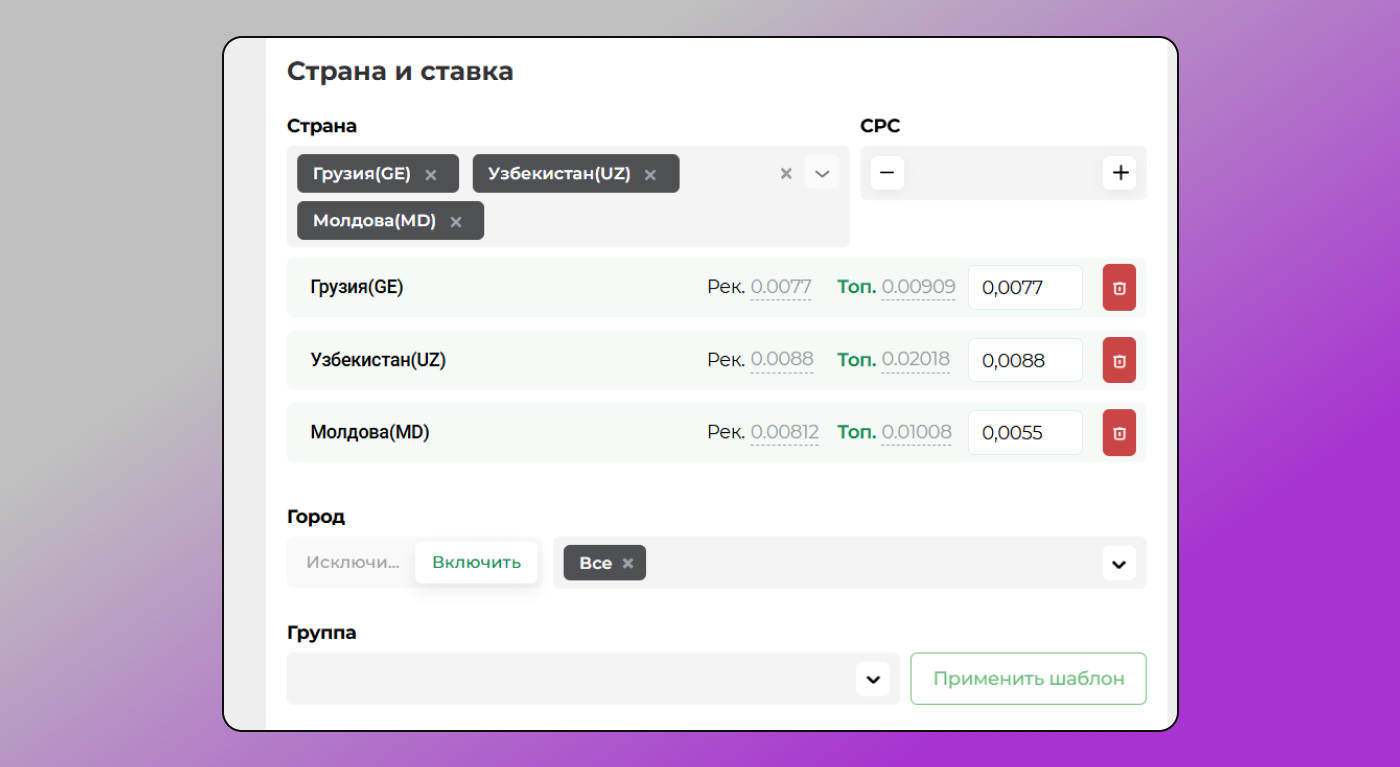1400x767 pixels.
Task: Apply recommended rate 0.0077 for Грузия
Action: click(x=781, y=287)
